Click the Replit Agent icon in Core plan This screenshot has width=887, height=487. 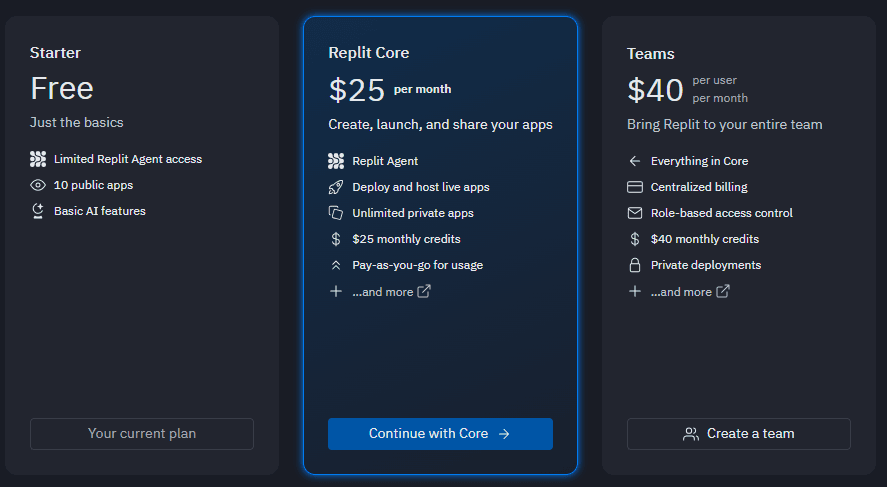[336, 161]
